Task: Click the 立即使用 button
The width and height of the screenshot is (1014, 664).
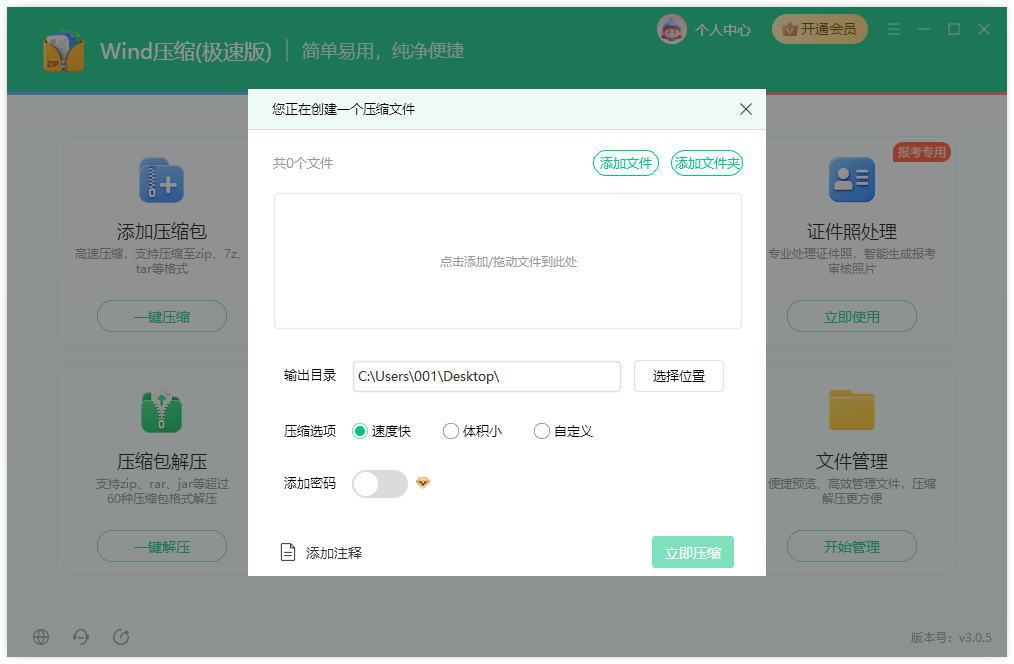Action: [x=852, y=316]
